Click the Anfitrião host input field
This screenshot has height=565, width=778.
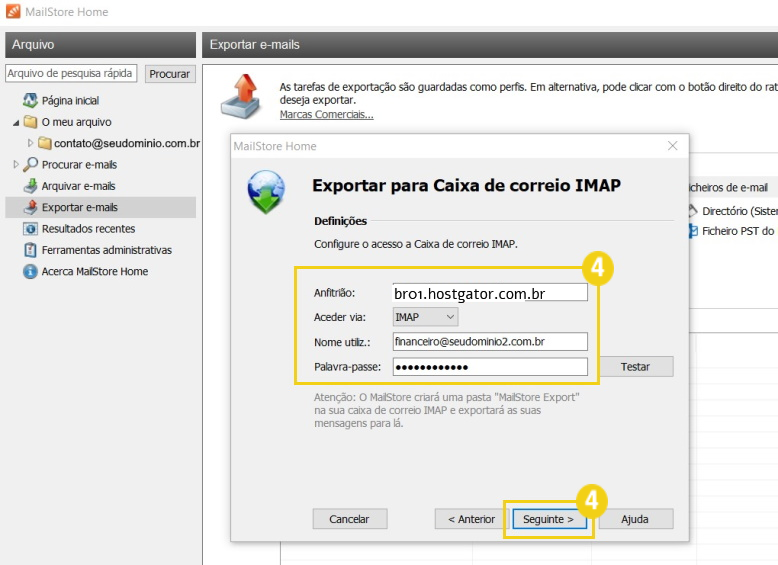click(x=490, y=292)
